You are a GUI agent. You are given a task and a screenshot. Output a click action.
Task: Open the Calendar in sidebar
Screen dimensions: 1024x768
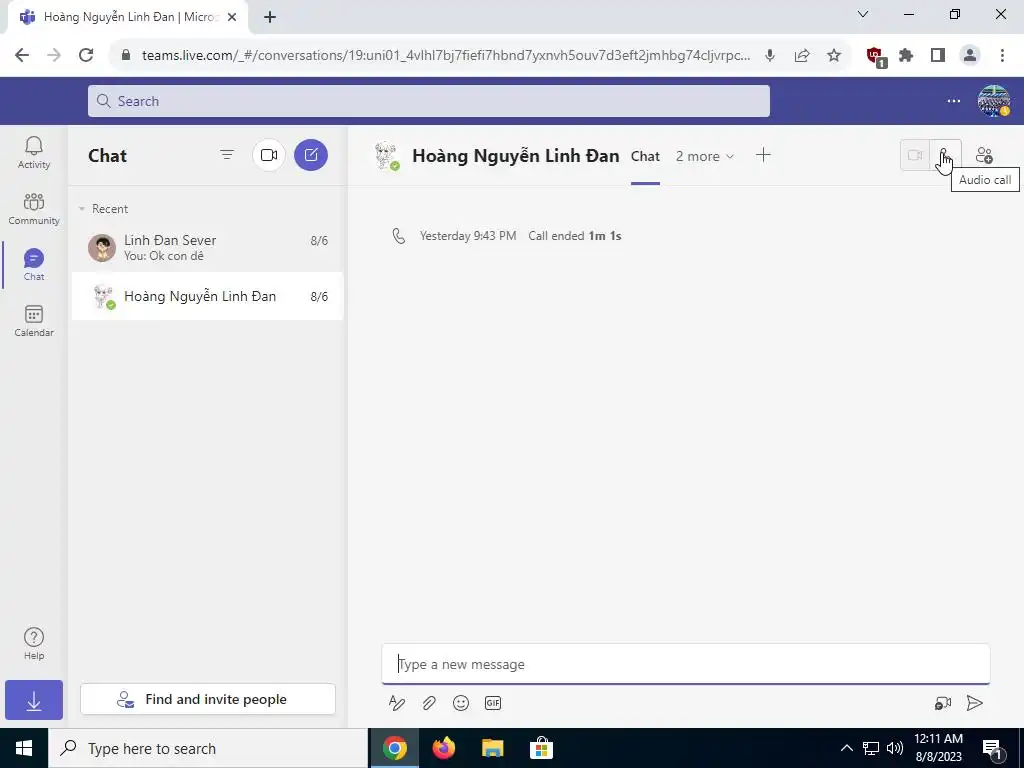click(x=34, y=321)
